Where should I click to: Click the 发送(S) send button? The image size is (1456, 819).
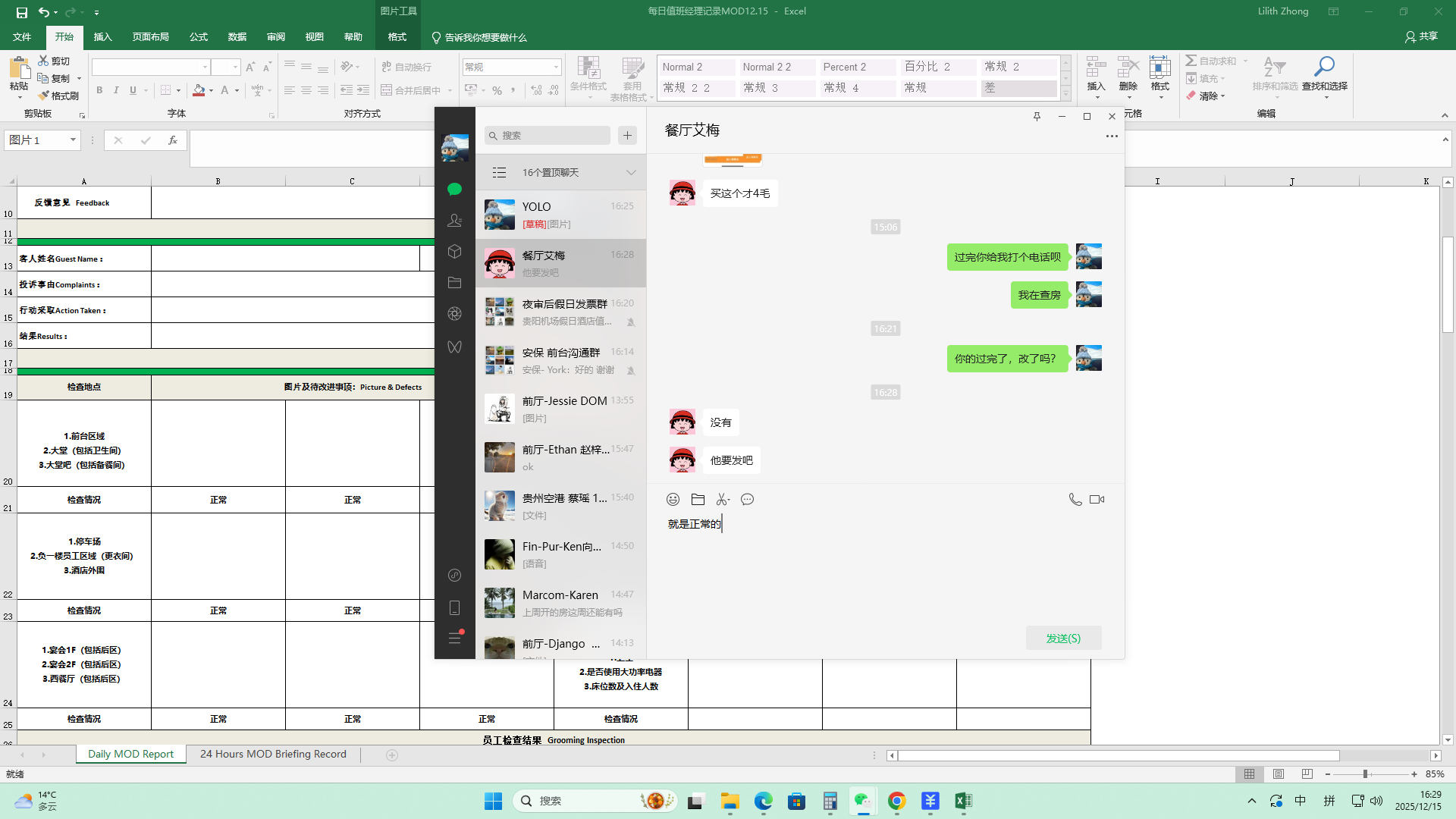tap(1063, 638)
